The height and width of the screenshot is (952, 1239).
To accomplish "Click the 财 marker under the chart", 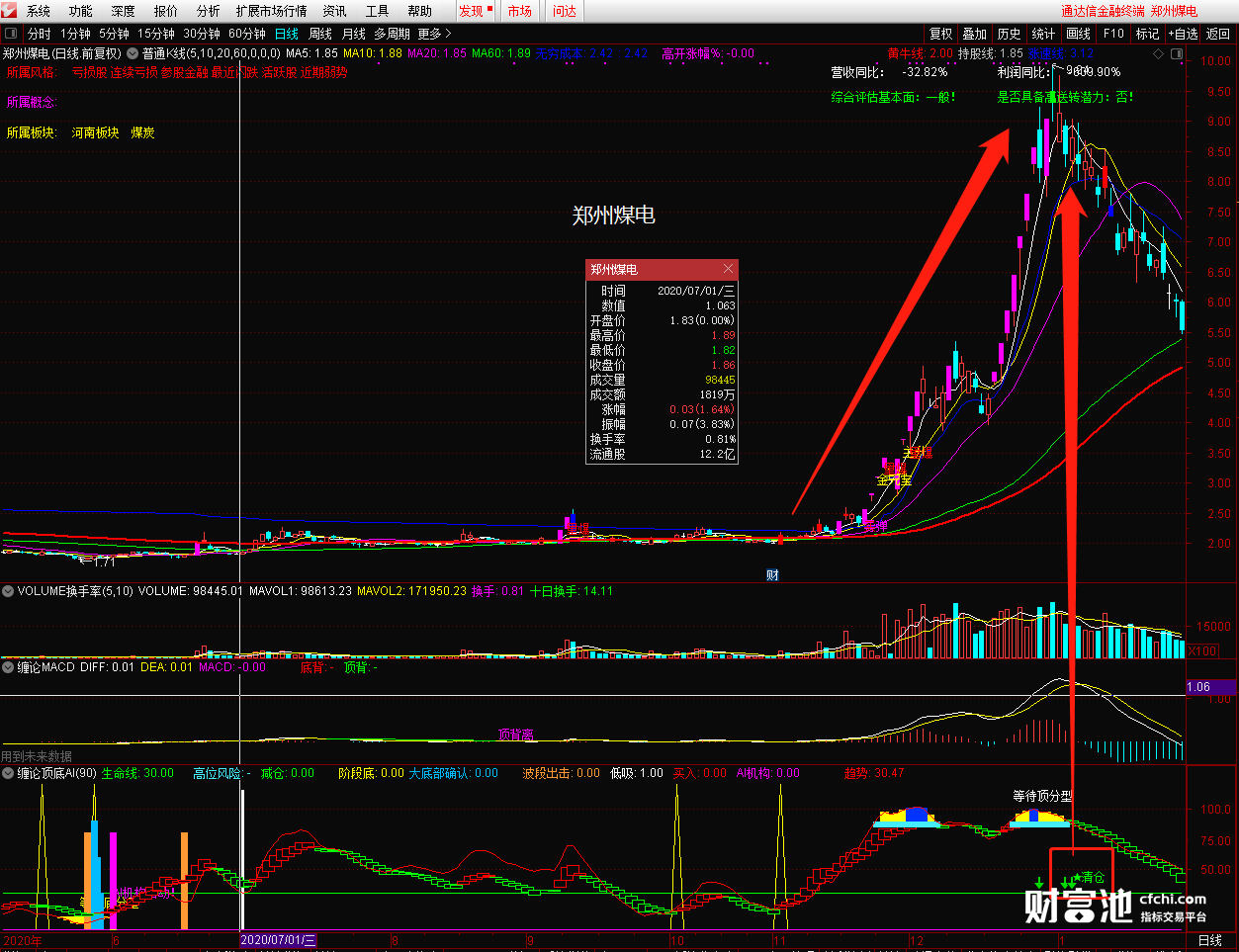I will [772, 574].
